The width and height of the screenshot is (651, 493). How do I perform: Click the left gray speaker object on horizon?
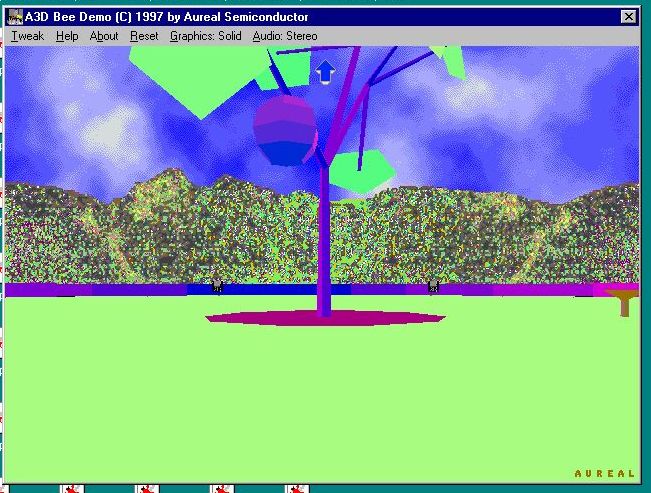tap(217, 286)
